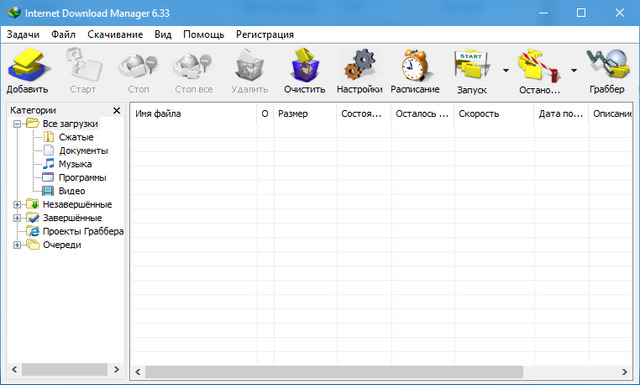The width and height of the screenshot is (640, 385).
Task: Click the Все загрузки open folder icon
Action: [x=32, y=123]
